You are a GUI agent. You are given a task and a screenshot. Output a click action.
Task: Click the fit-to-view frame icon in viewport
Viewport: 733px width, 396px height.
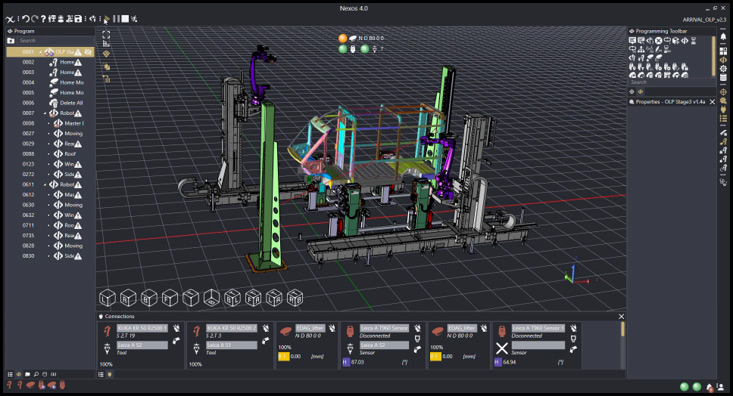106,35
